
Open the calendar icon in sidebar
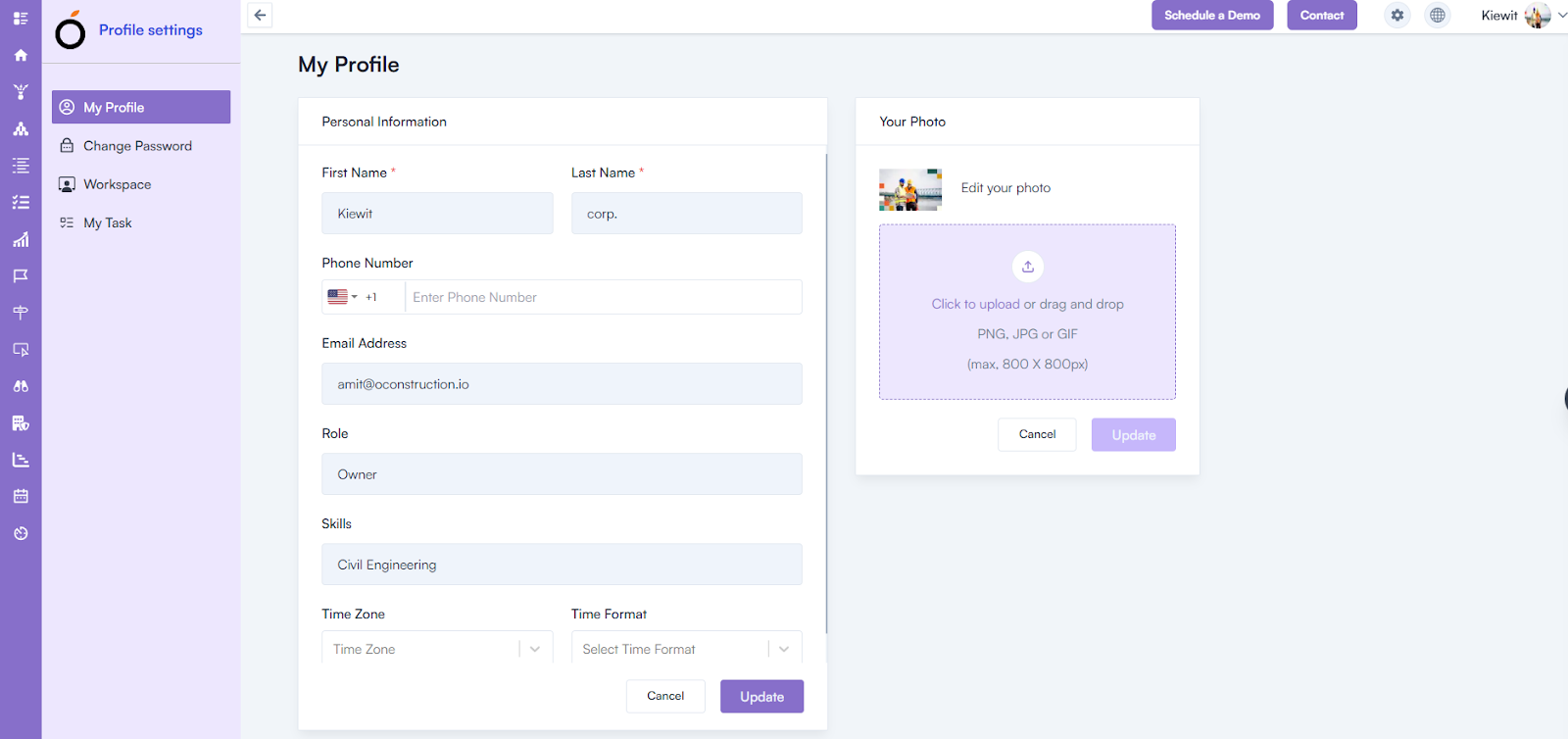click(21, 496)
